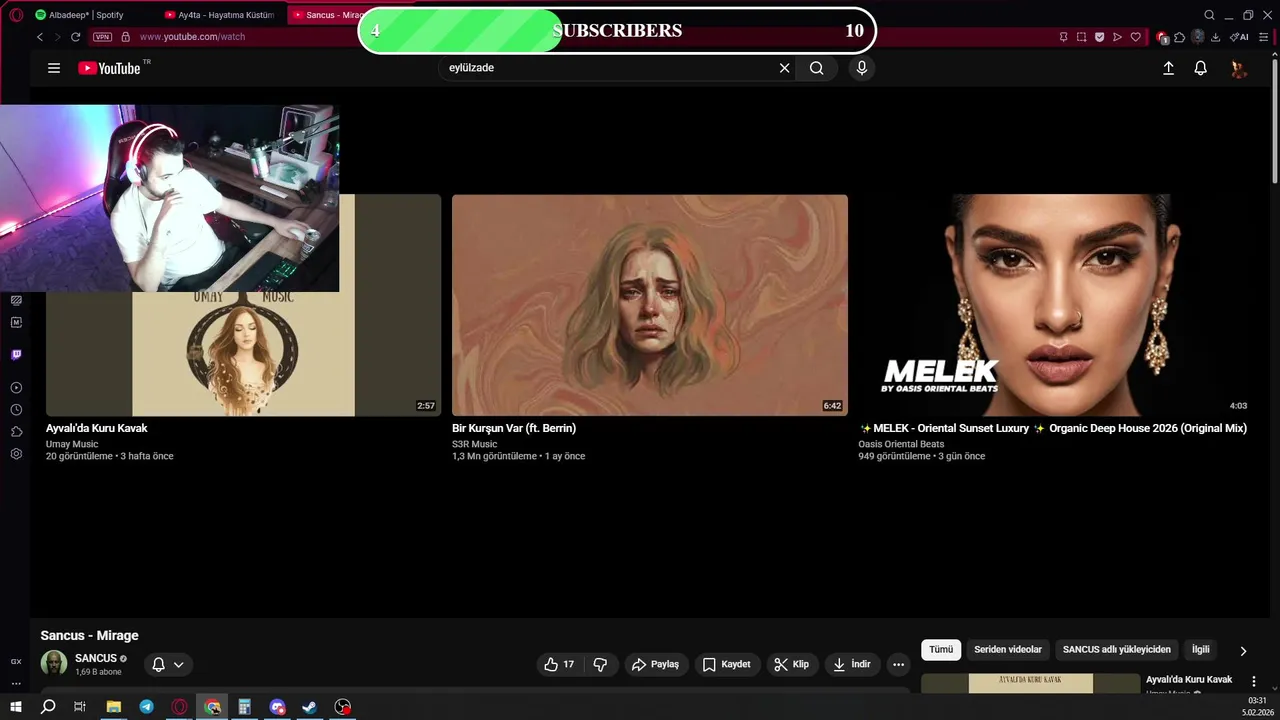The height and width of the screenshot is (720, 1280).
Task: Open the browser downloads icon
Action: pos(1215,37)
